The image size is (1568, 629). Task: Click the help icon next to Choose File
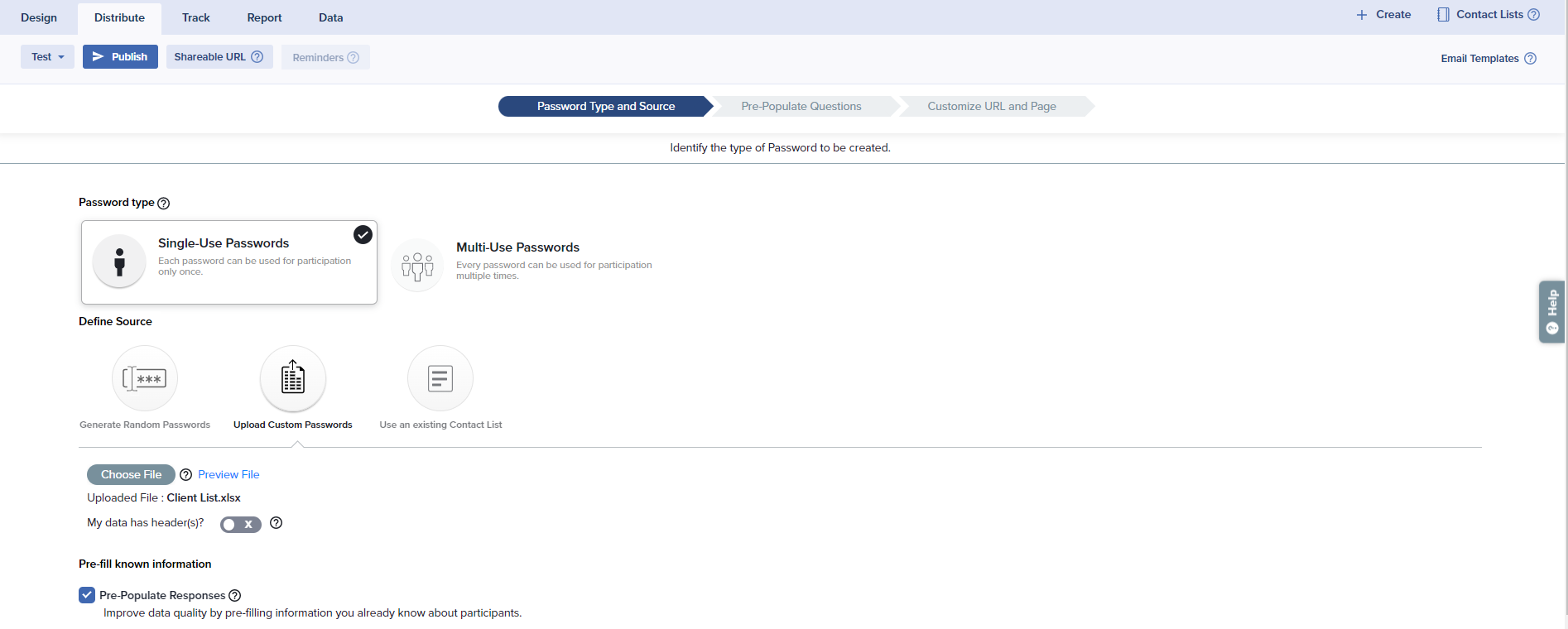pos(186,475)
